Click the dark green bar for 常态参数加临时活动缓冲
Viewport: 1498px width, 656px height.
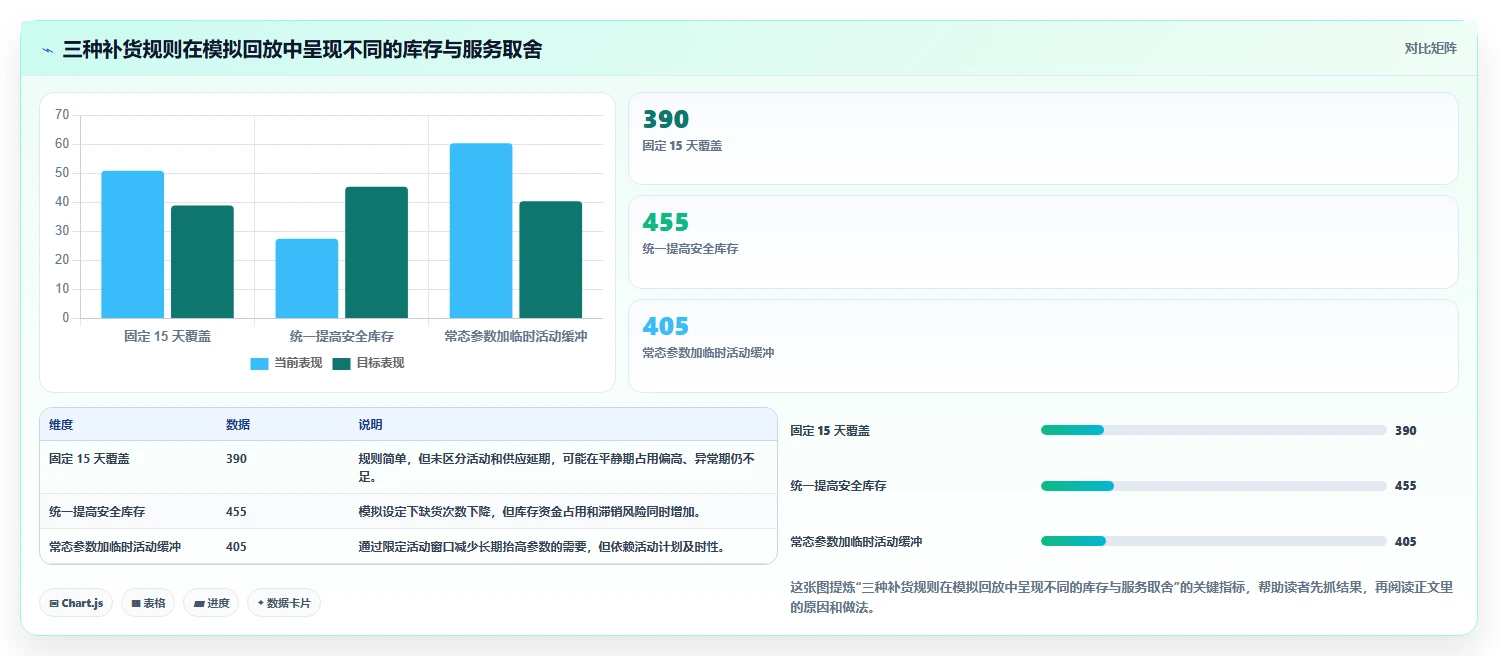tap(550, 260)
